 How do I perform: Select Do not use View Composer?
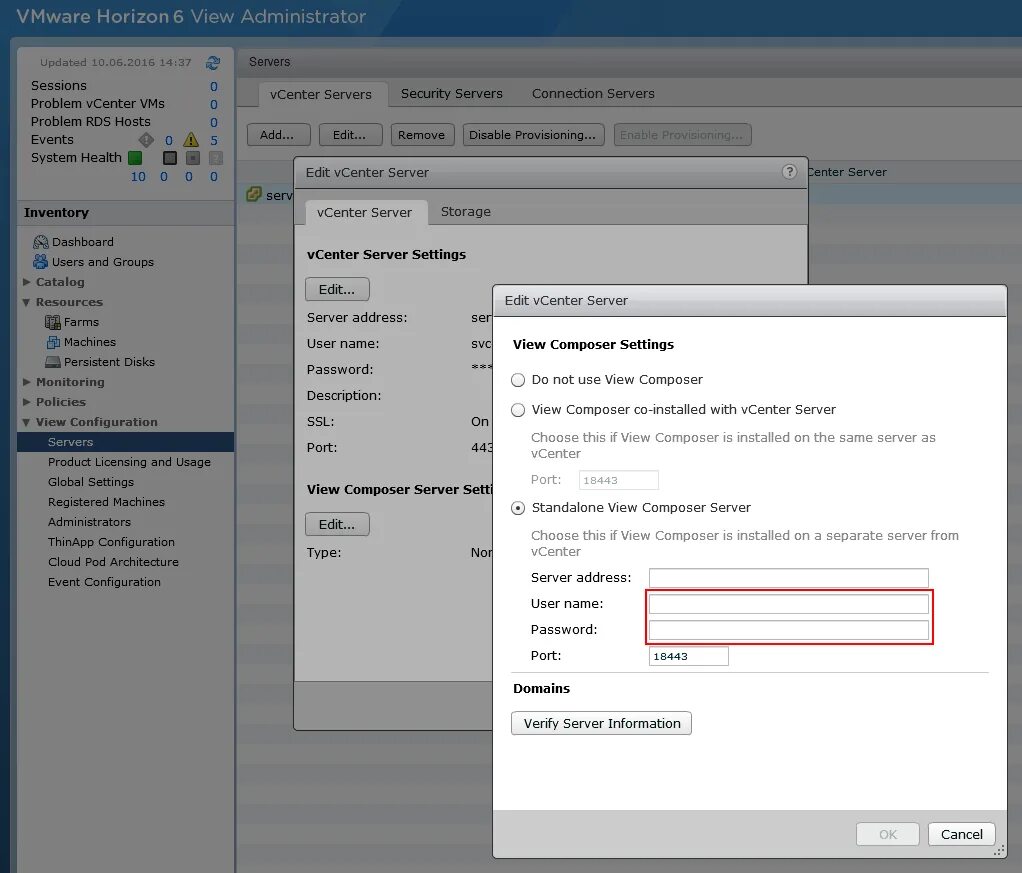[518, 379]
